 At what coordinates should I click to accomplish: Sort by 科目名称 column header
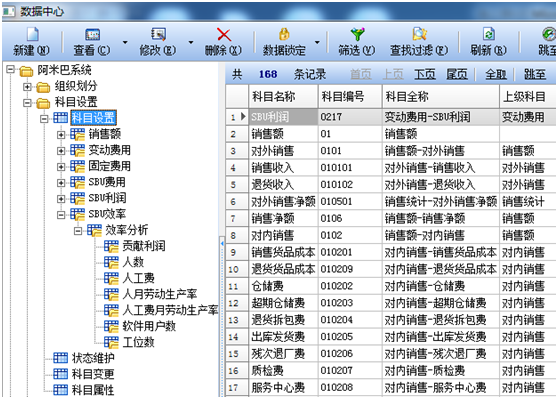(283, 96)
